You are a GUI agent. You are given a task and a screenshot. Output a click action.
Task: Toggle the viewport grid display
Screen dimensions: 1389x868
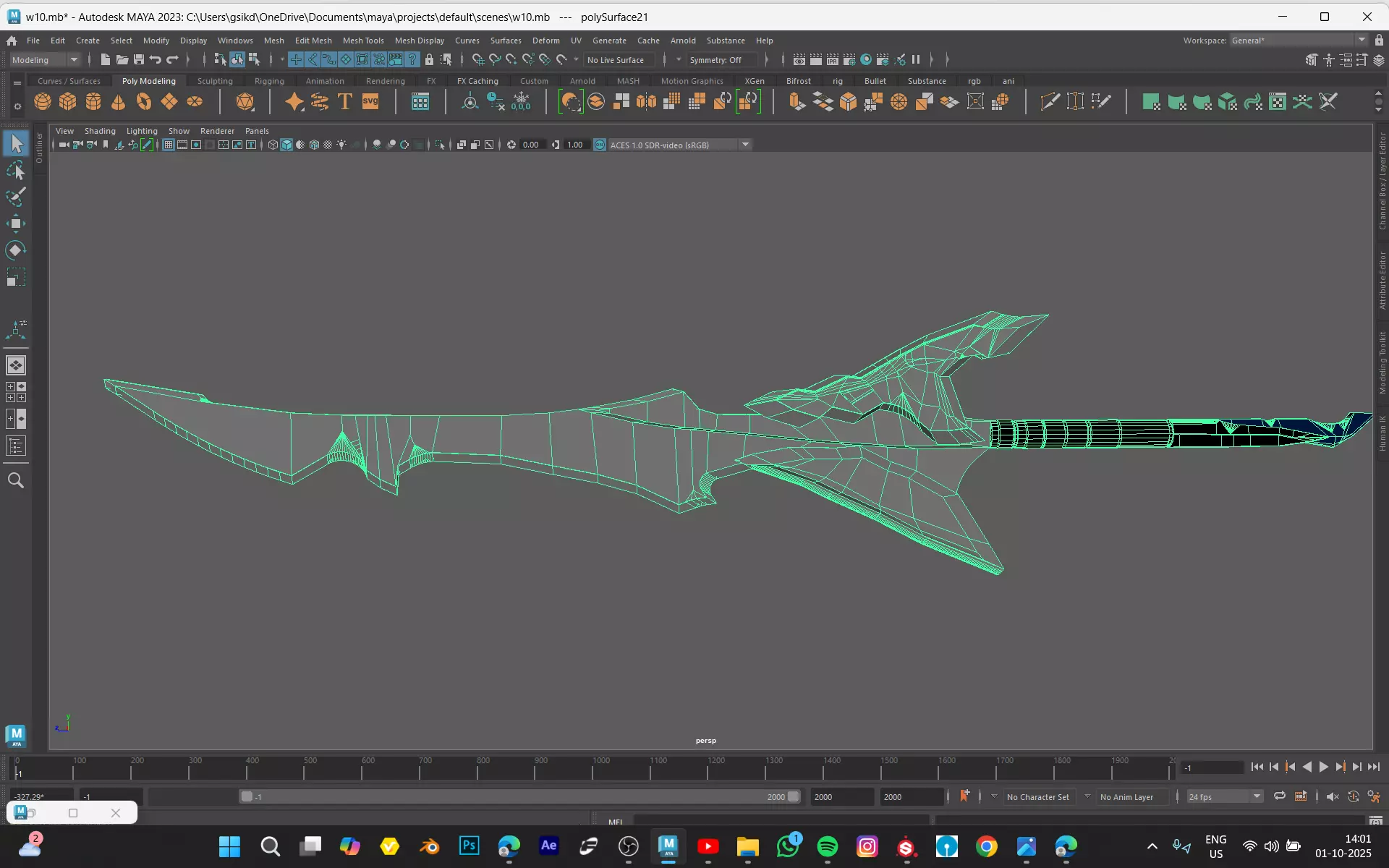[169, 145]
